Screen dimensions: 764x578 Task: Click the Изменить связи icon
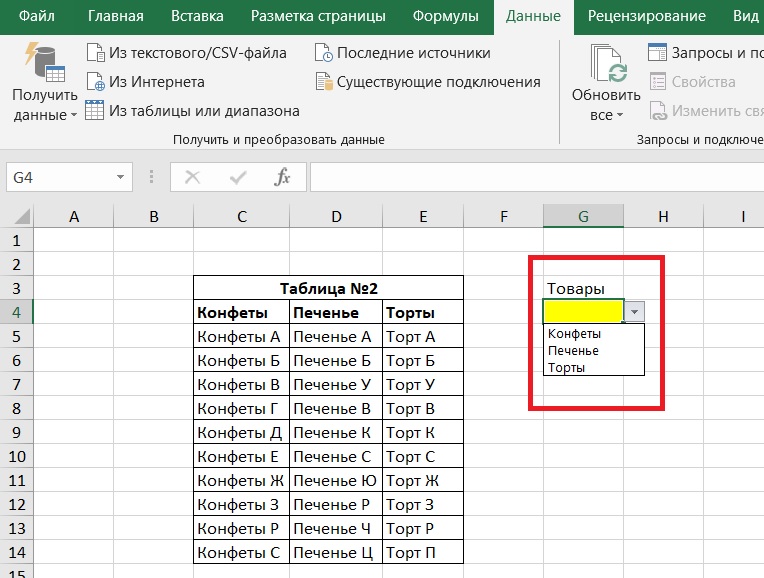tap(658, 111)
